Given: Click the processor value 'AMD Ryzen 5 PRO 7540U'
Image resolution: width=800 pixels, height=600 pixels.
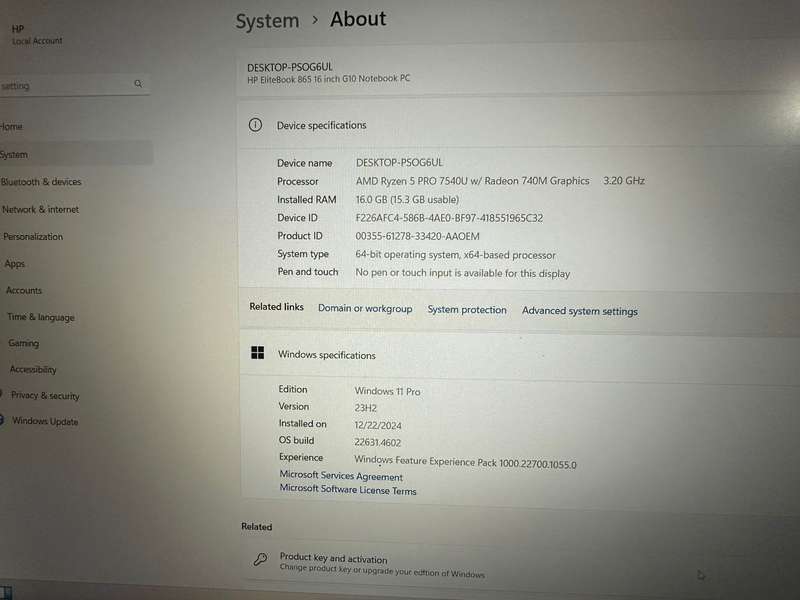Looking at the screenshot, I should (x=472, y=181).
